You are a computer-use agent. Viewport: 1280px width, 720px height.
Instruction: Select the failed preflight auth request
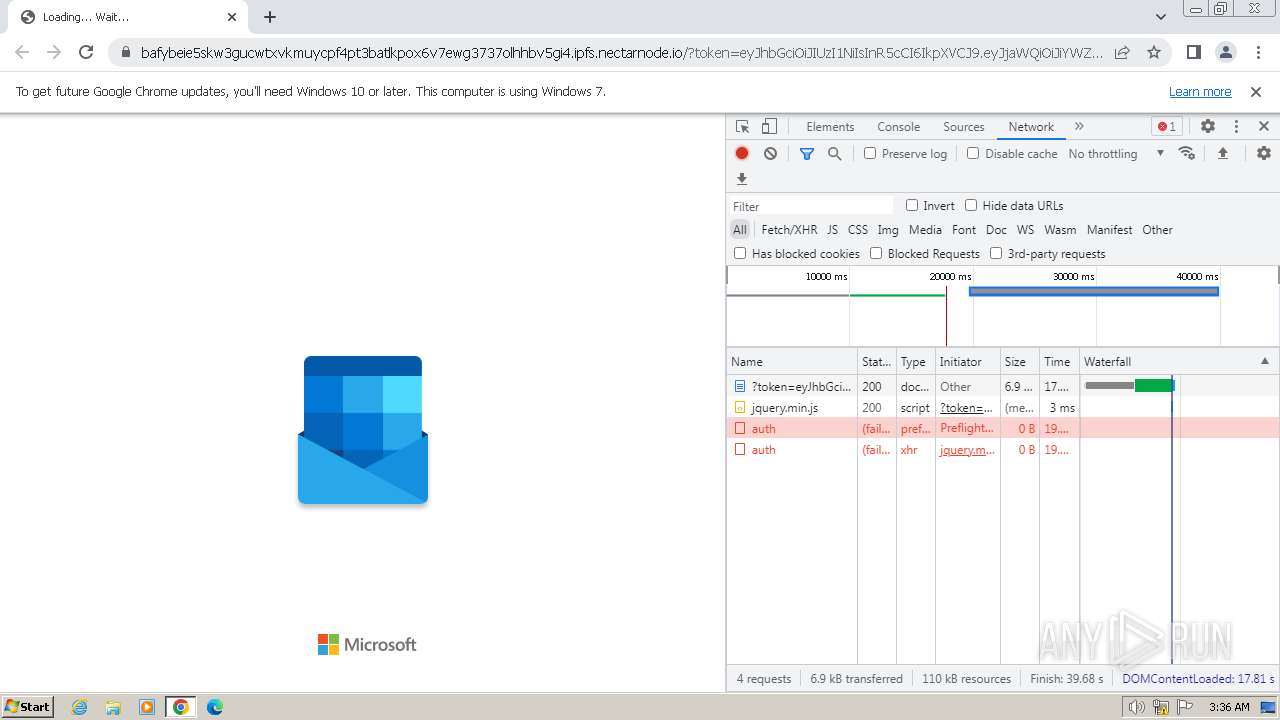pyautogui.click(x=1003, y=428)
